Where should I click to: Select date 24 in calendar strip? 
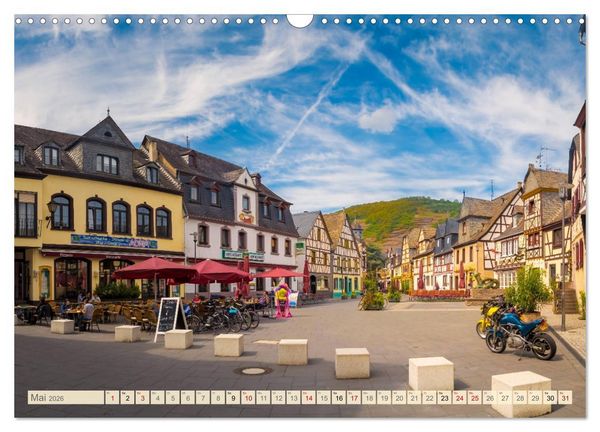click(460, 398)
